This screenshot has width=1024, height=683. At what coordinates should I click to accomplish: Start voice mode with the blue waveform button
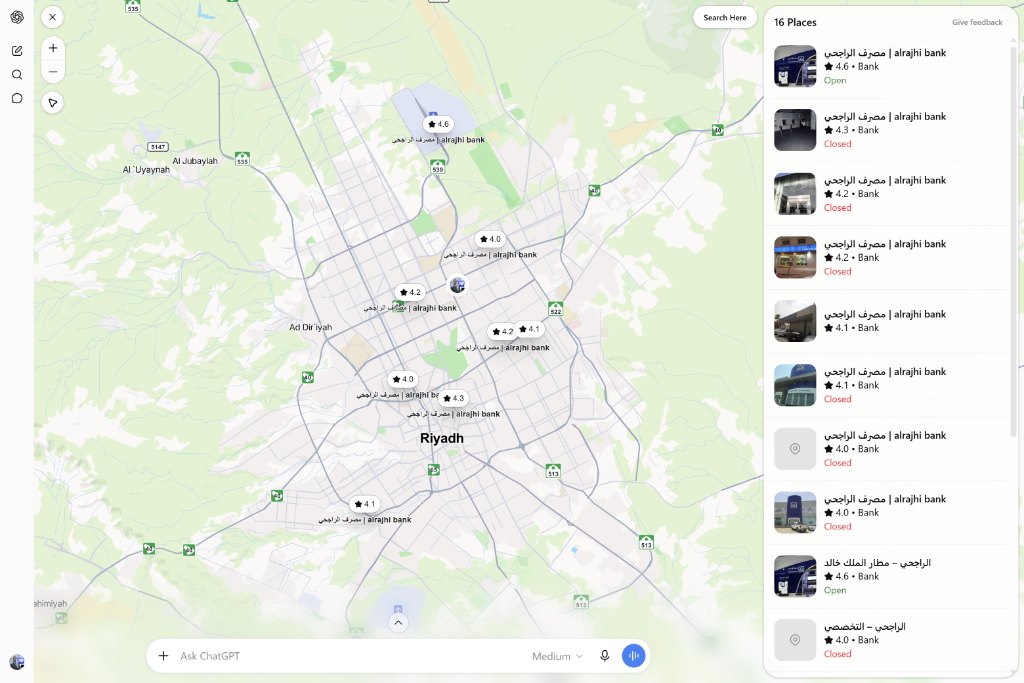coord(633,656)
